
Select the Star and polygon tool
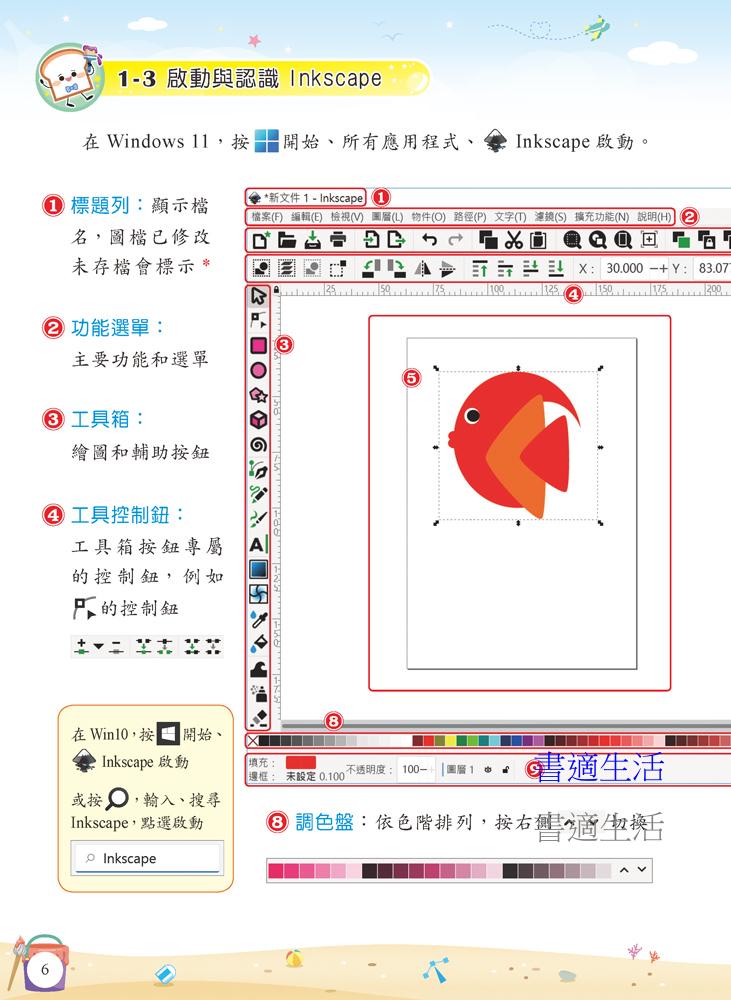point(258,395)
